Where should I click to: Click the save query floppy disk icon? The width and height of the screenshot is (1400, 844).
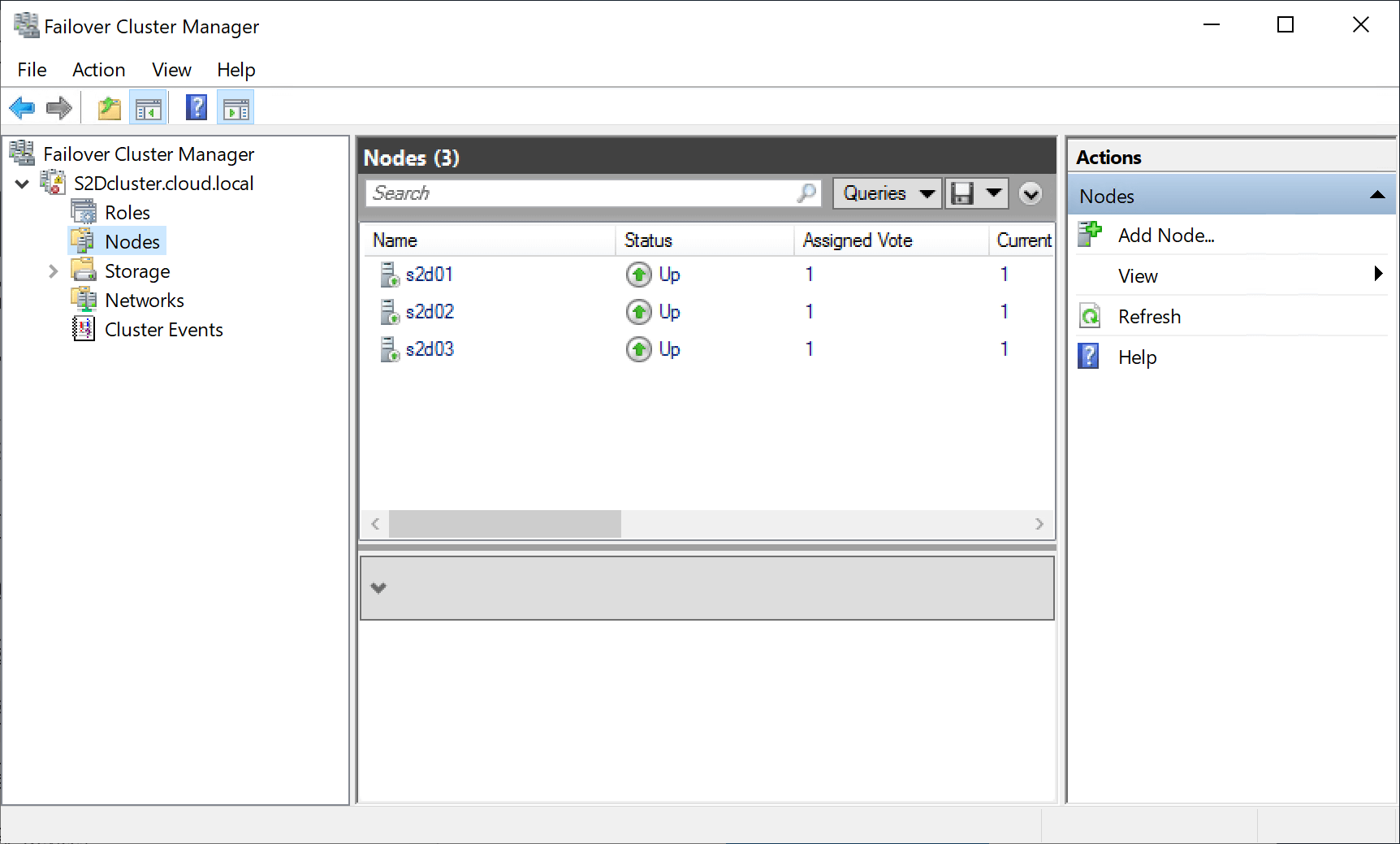click(x=962, y=193)
